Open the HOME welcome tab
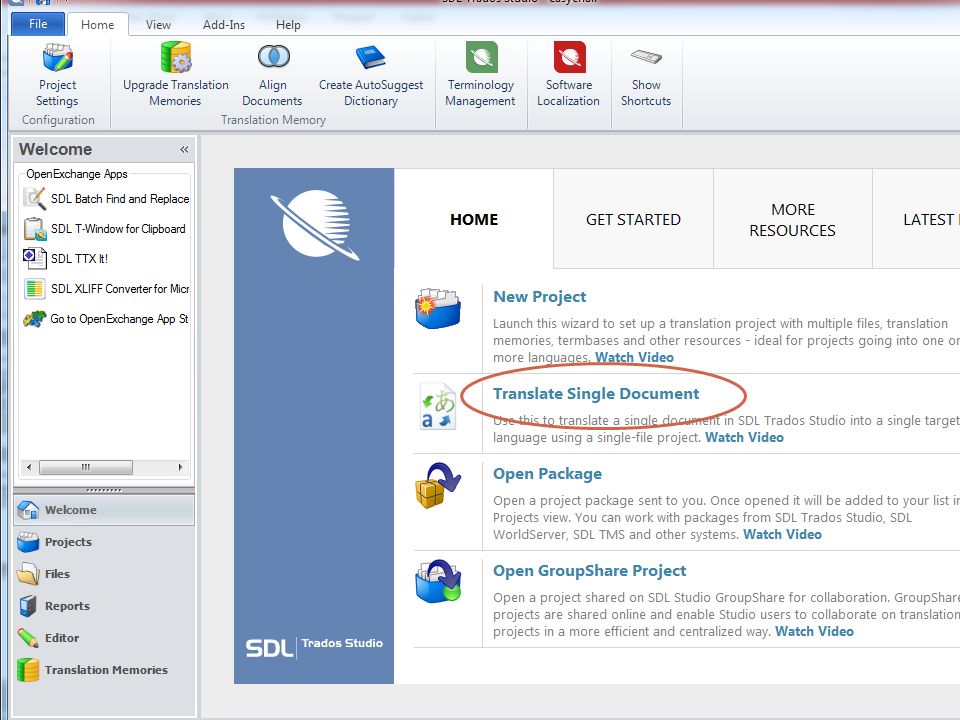Image resolution: width=960 pixels, height=720 pixels. pyautogui.click(x=474, y=219)
